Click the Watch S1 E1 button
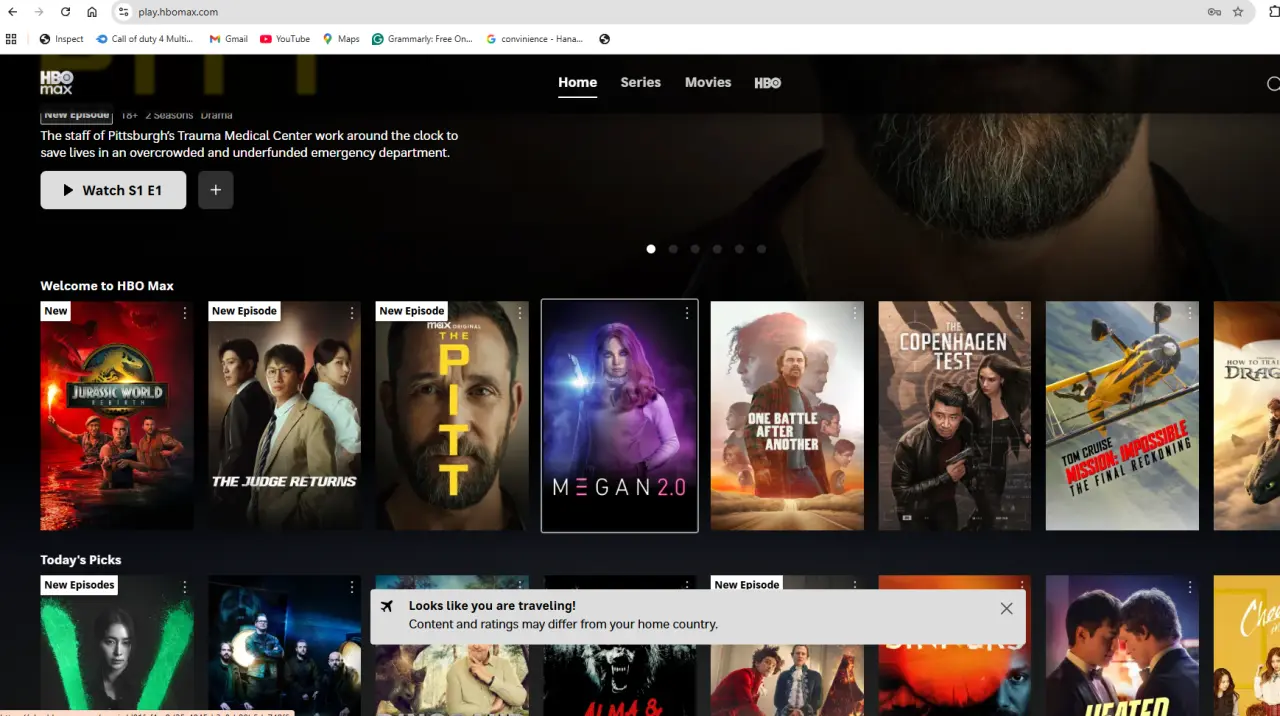This screenshot has width=1280, height=716. pyautogui.click(x=113, y=190)
